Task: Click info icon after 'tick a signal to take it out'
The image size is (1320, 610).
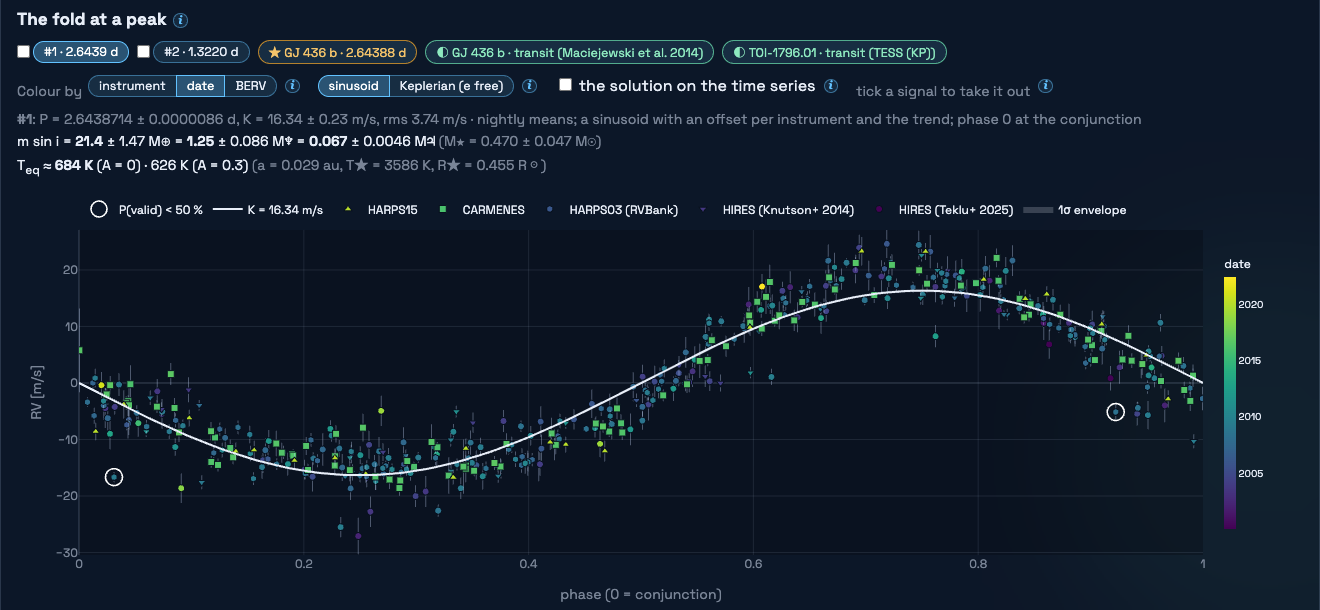Action: pos(1045,86)
